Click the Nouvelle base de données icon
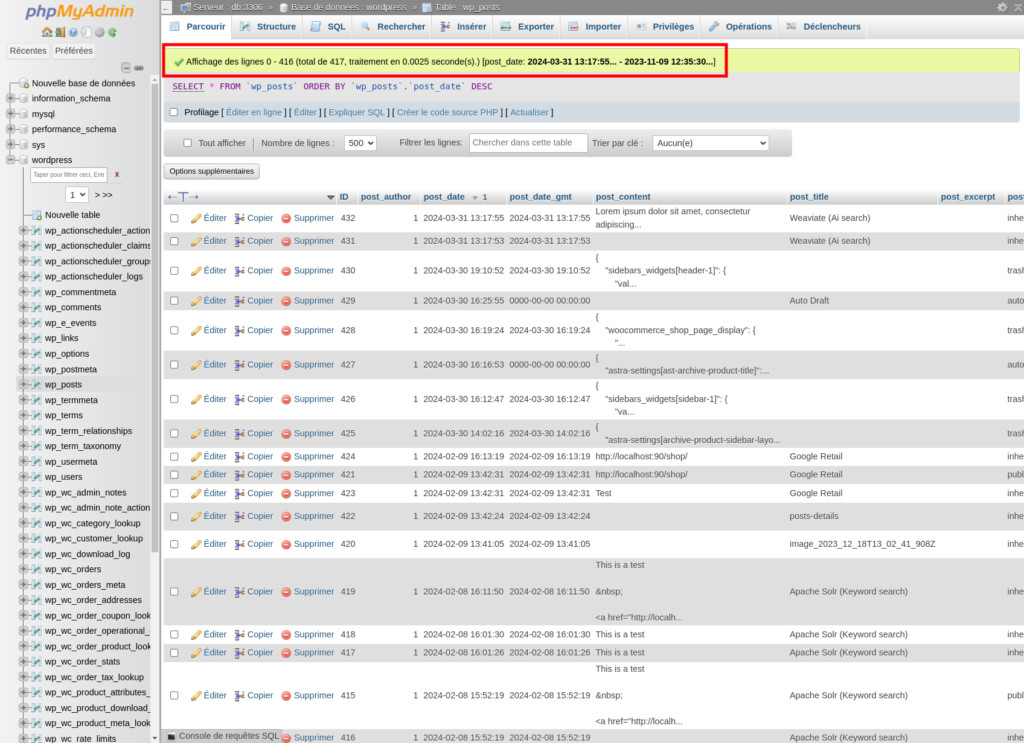Viewport: 1024px width, 743px height. click(x=24, y=83)
